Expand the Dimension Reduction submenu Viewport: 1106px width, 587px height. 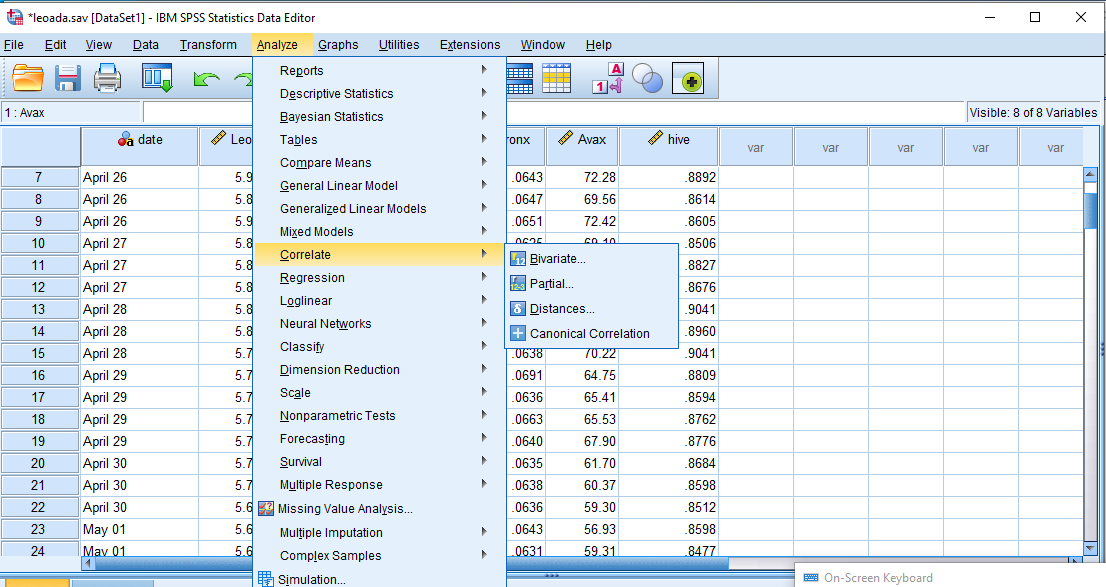pos(379,370)
